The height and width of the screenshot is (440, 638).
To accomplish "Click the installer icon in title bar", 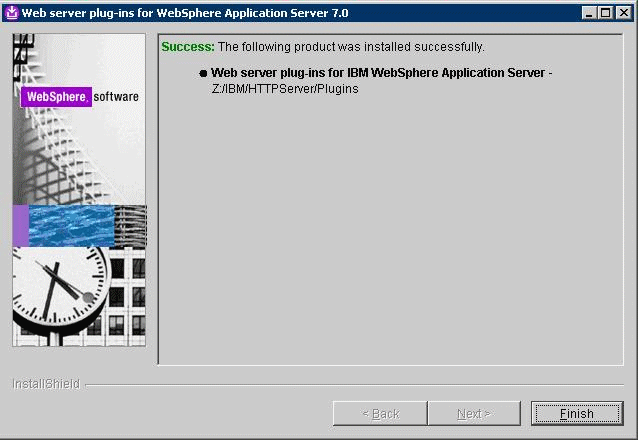I will (x=12, y=13).
